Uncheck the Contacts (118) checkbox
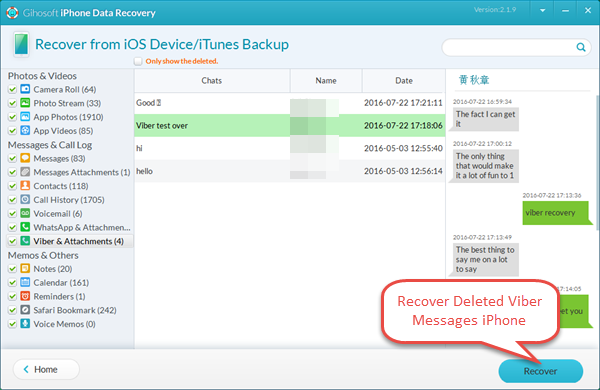The height and width of the screenshot is (390, 600). [12, 186]
